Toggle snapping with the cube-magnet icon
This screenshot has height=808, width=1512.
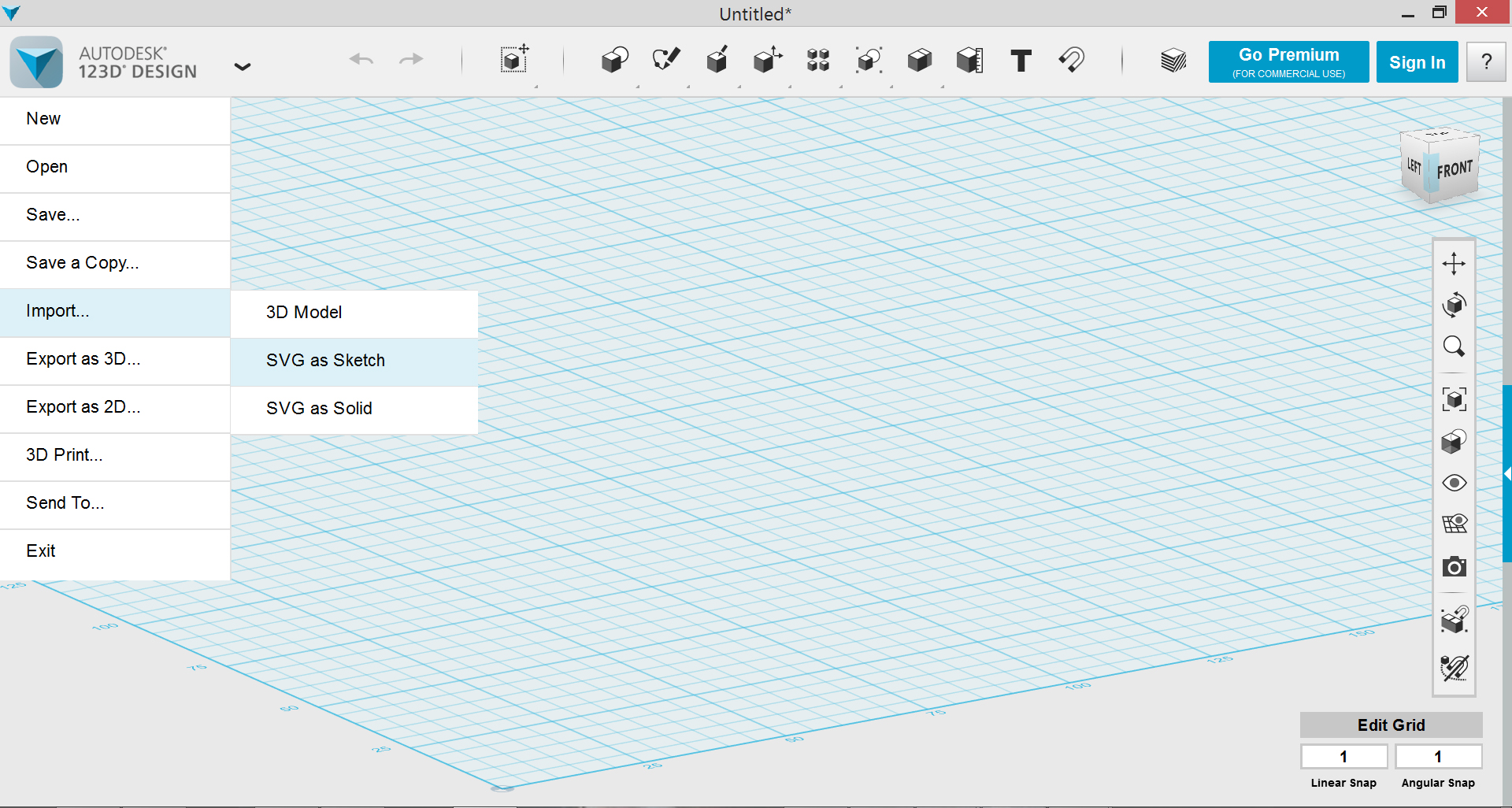pyautogui.click(x=1454, y=620)
